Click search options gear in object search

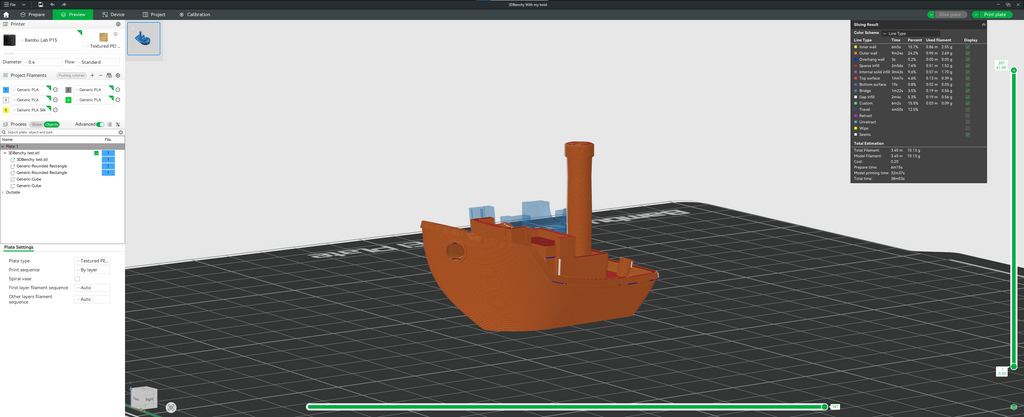[120, 132]
